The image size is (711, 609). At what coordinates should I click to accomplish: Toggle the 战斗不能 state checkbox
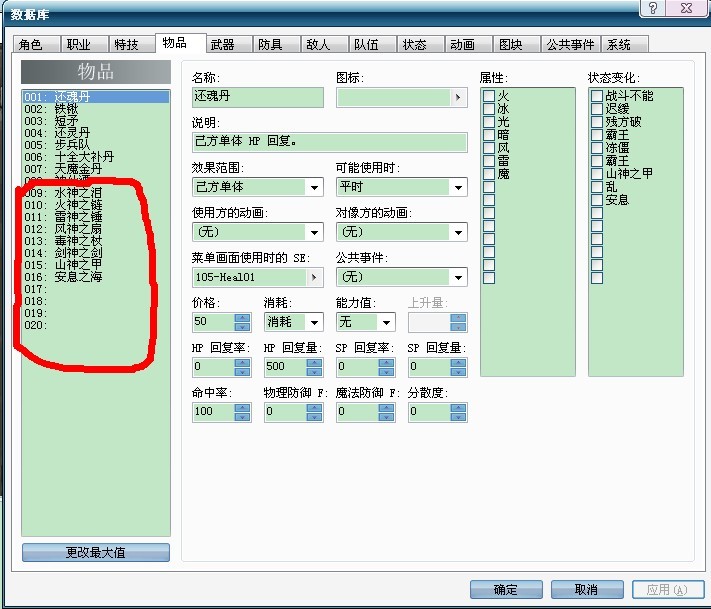[597, 96]
